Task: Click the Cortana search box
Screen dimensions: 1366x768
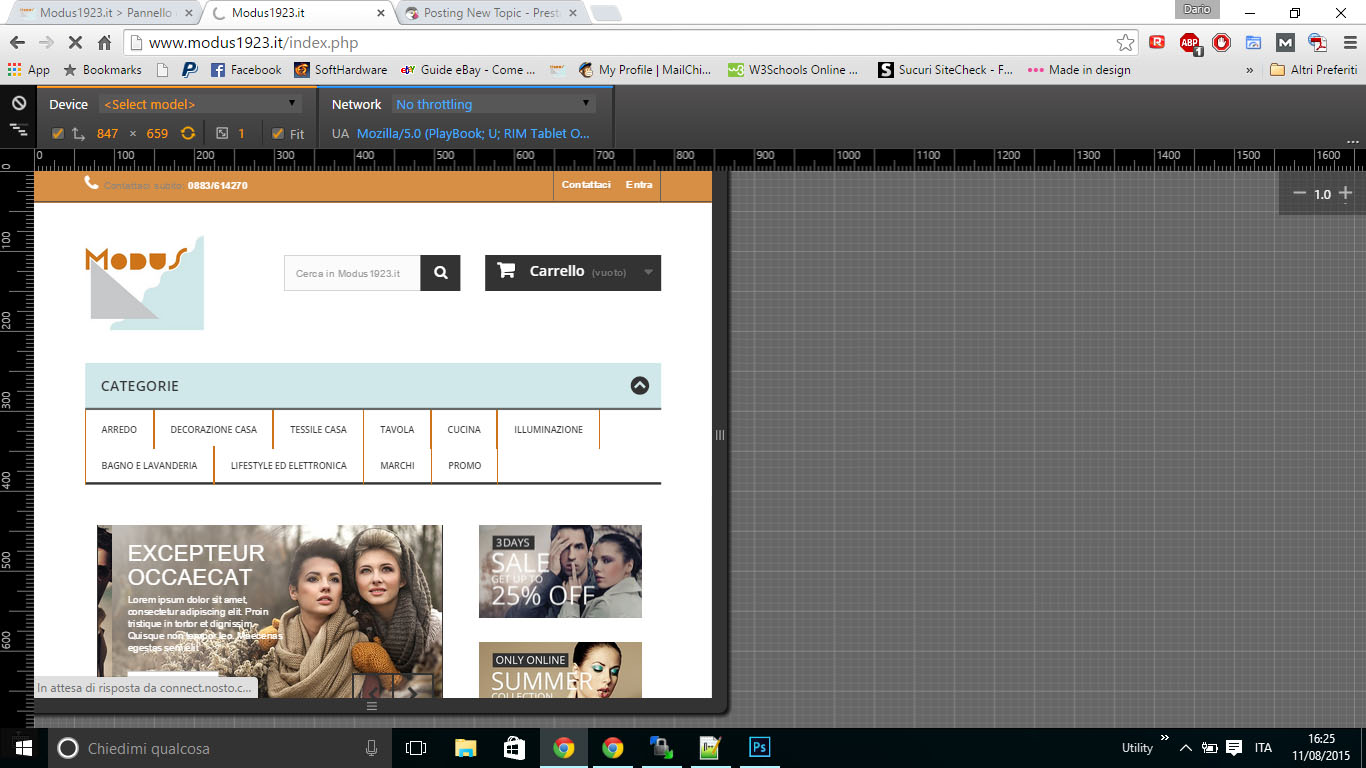Action: coord(219,748)
